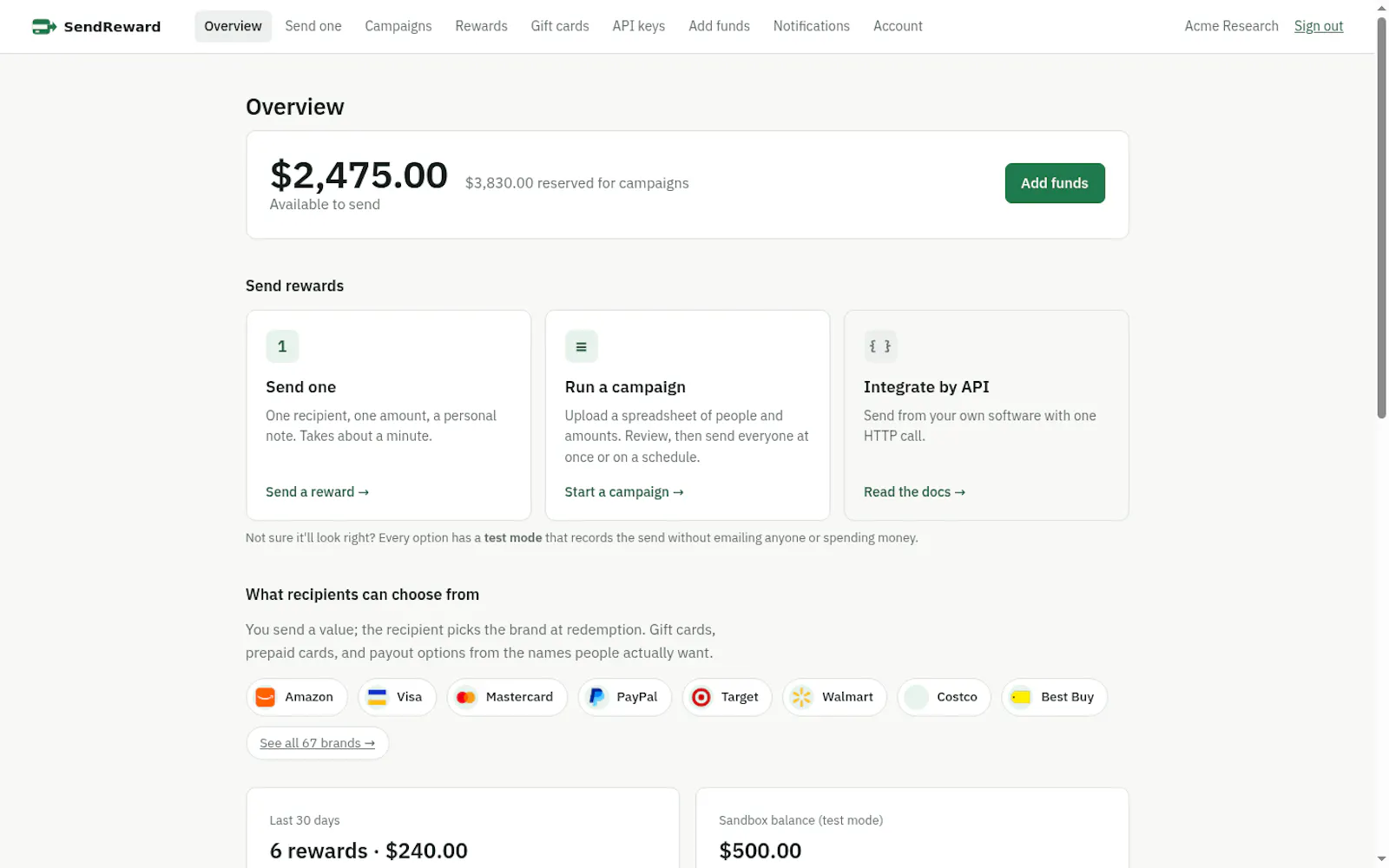Click the vertical page scrollbar thumb

(x=1381, y=217)
